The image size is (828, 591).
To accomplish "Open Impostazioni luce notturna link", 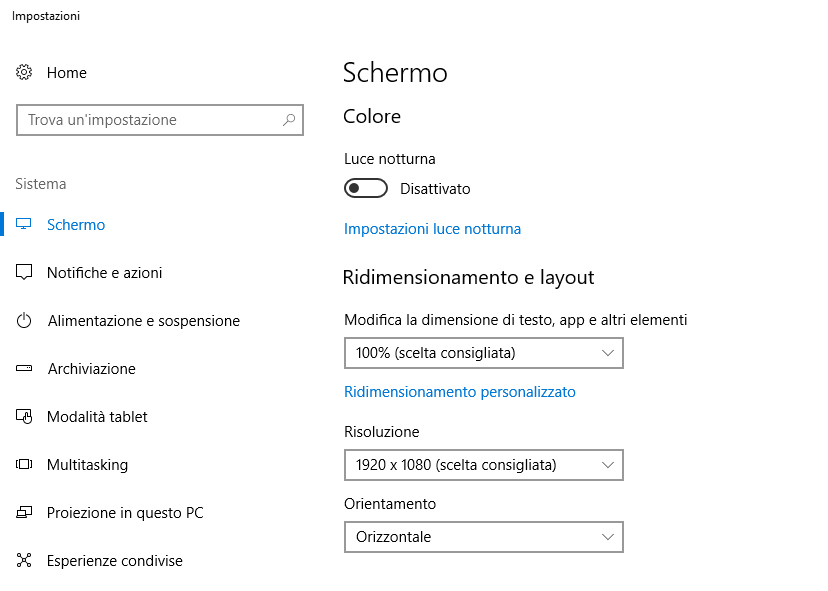I will [x=432, y=229].
